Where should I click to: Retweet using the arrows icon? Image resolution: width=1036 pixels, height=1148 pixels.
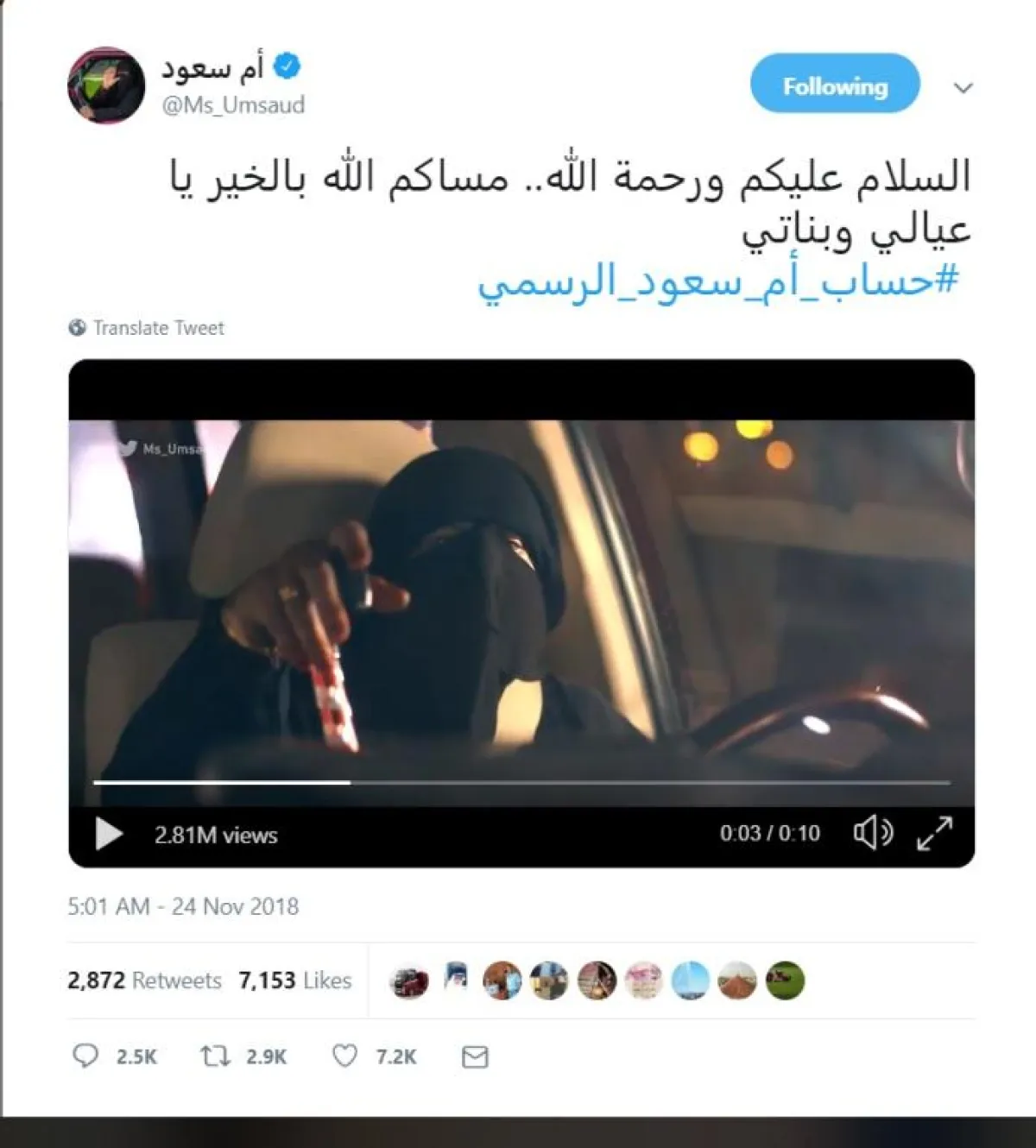[215, 1056]
